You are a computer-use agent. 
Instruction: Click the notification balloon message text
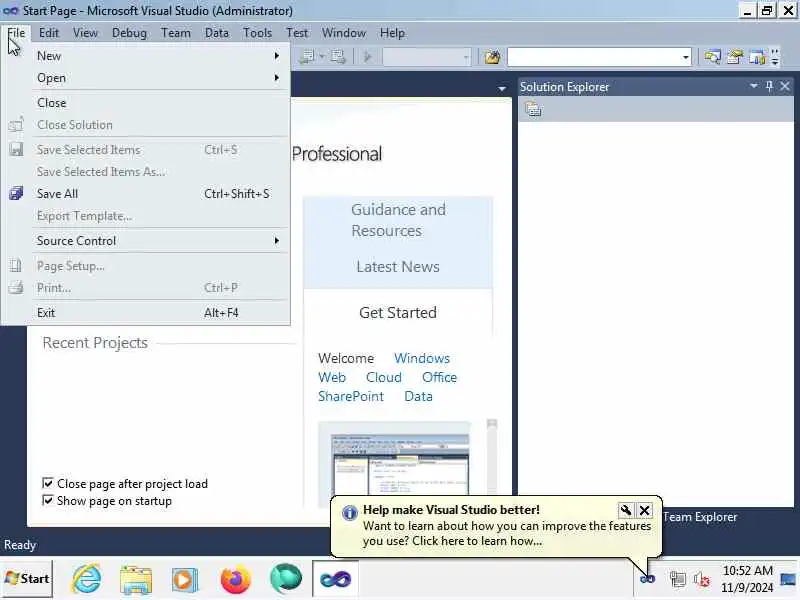(x=507, y=533)
